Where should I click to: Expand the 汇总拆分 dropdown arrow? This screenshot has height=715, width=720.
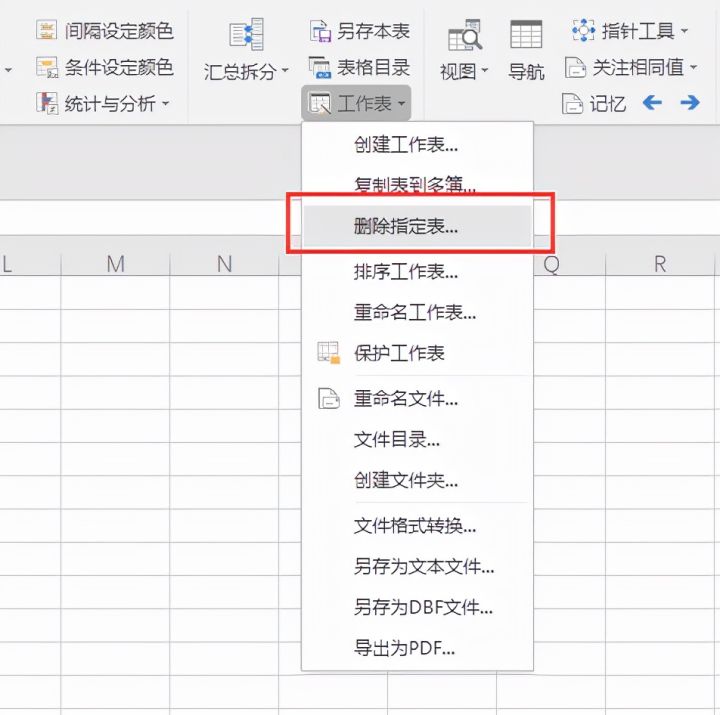285,70
